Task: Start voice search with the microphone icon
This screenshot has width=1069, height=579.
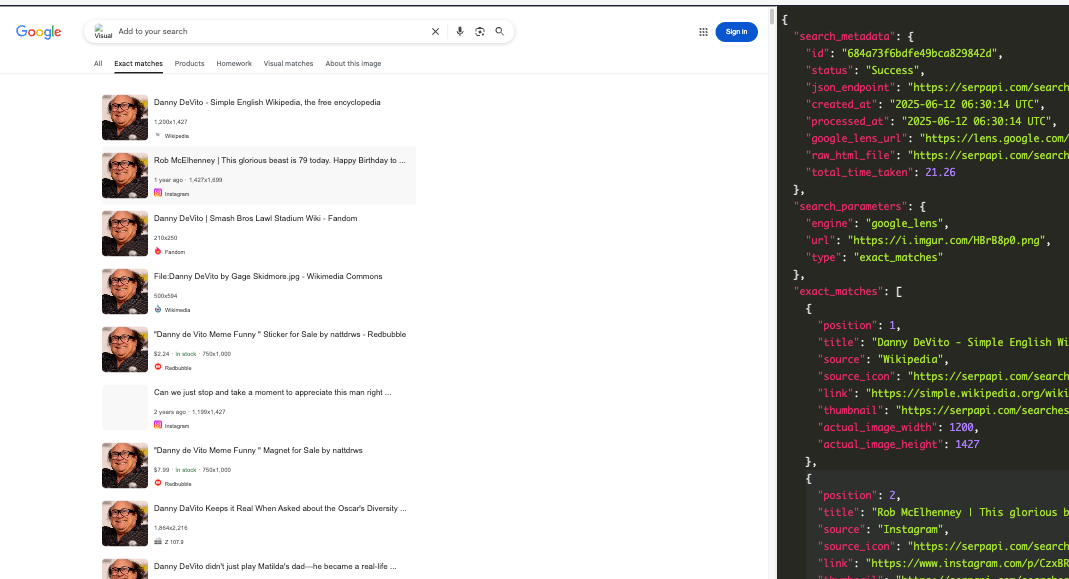Action: coord(460,31)
